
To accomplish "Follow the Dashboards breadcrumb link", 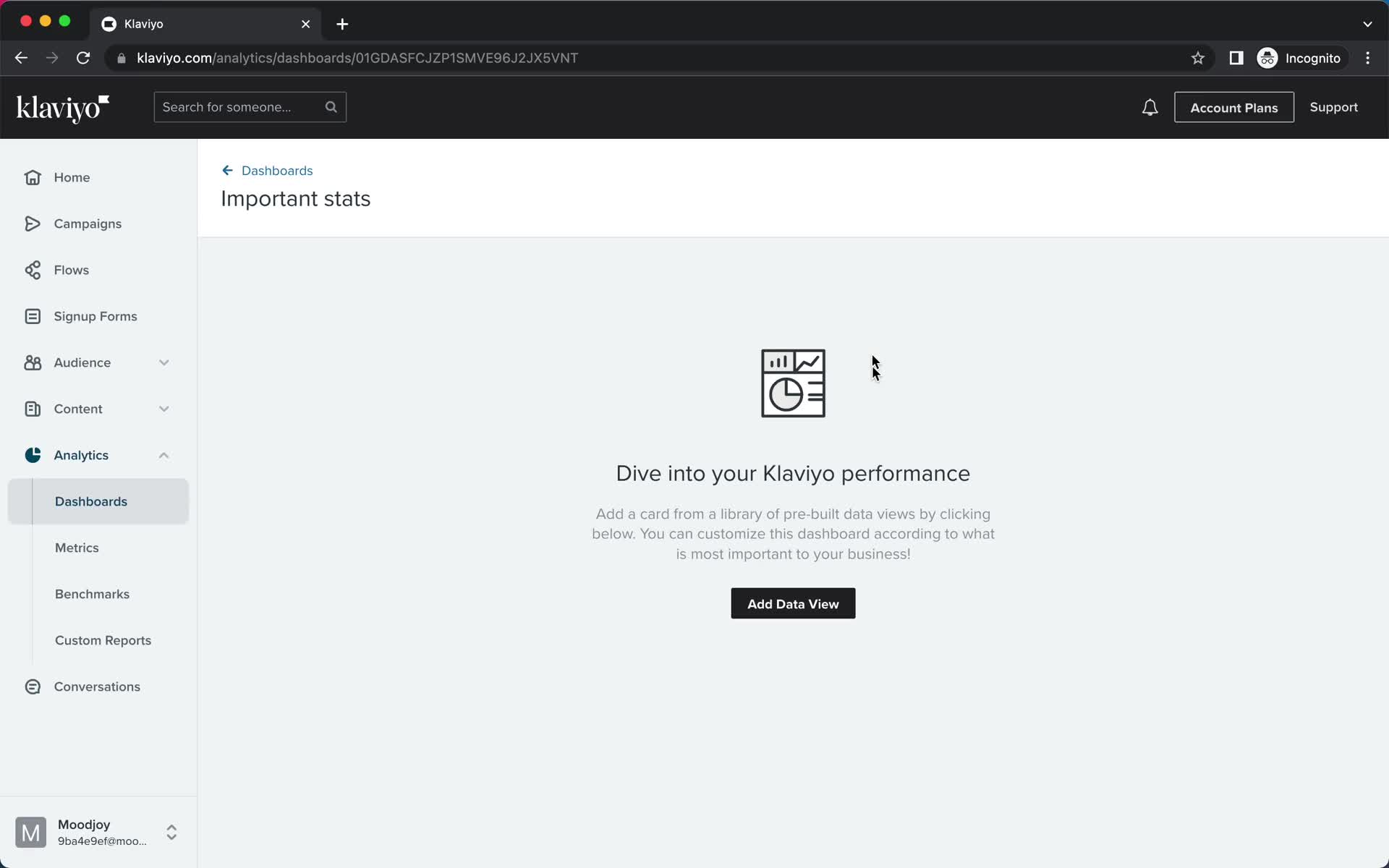I will 277,171.
